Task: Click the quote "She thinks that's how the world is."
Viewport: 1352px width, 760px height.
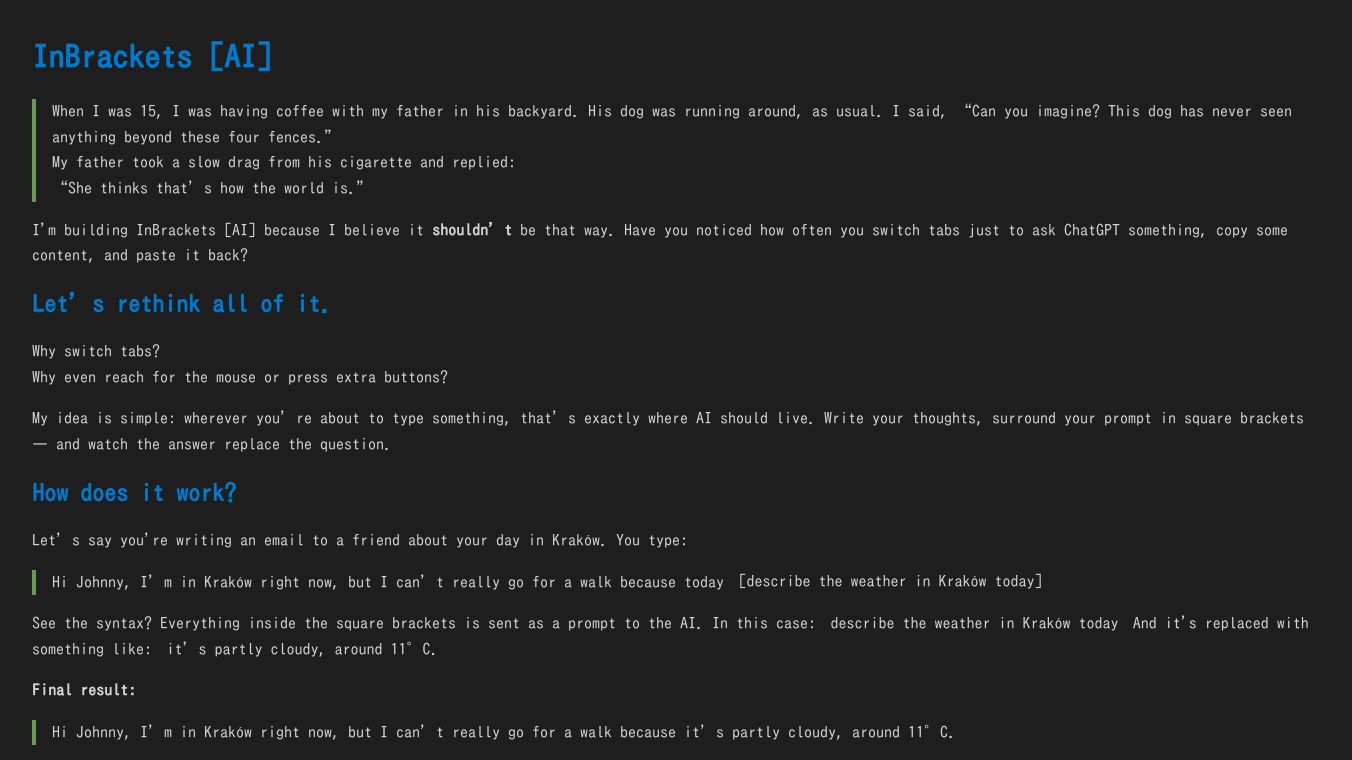Action: point(212,189)
